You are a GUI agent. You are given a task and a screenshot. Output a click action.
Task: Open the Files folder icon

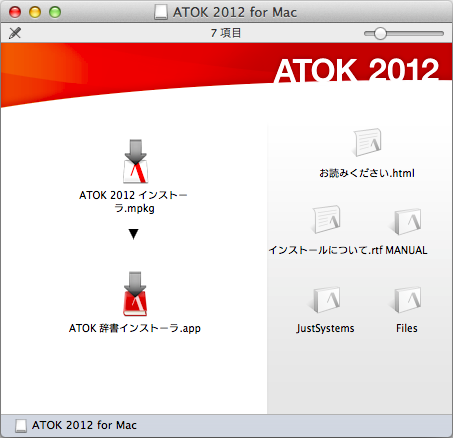pos(407,299)
